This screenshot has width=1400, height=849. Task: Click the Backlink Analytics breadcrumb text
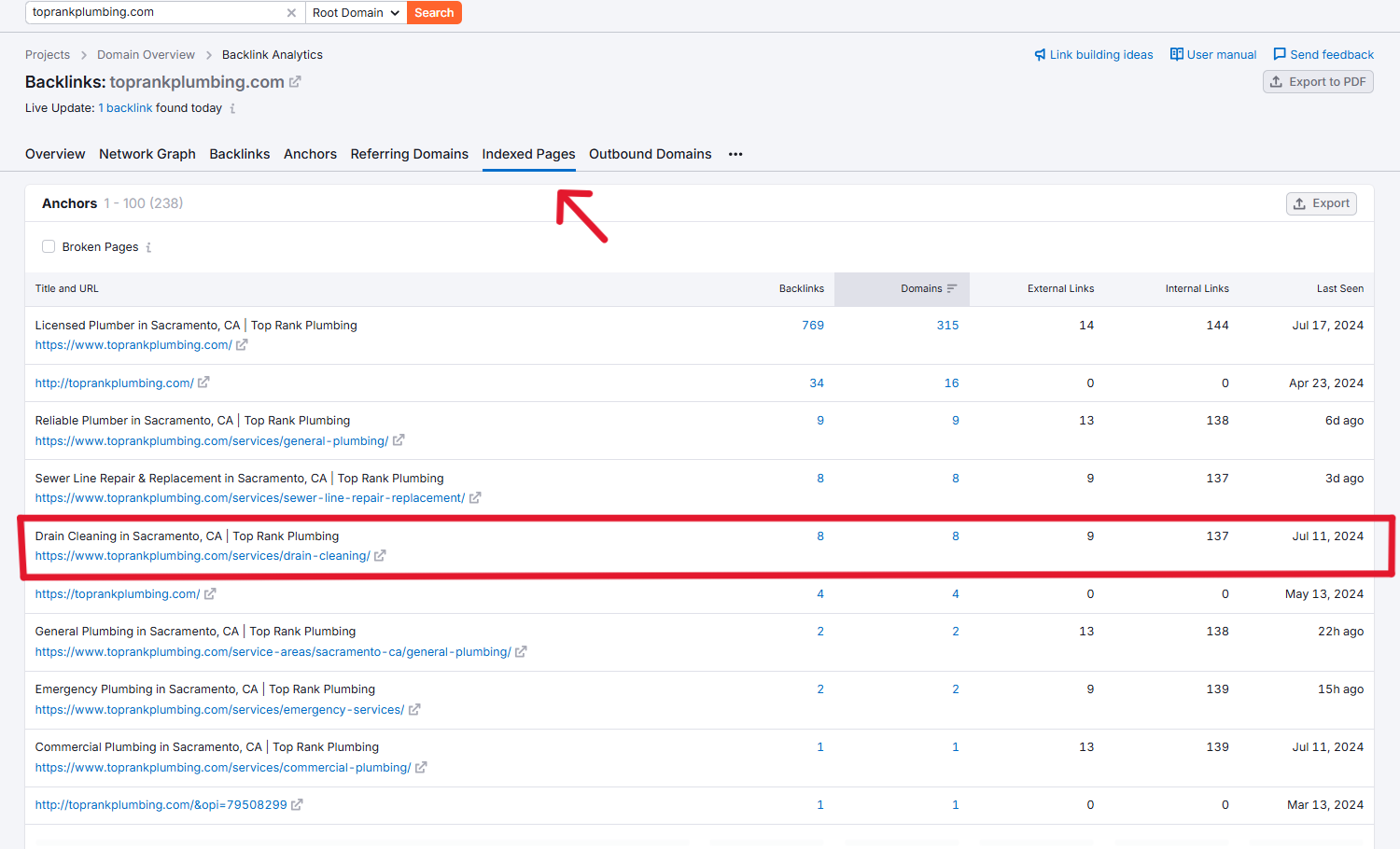[273, 55]
